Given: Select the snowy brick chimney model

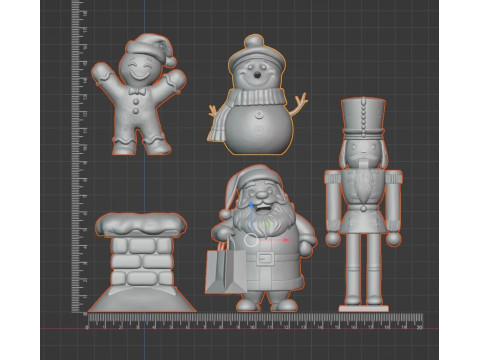Looking at the screenshot, I should coord(141,263).
